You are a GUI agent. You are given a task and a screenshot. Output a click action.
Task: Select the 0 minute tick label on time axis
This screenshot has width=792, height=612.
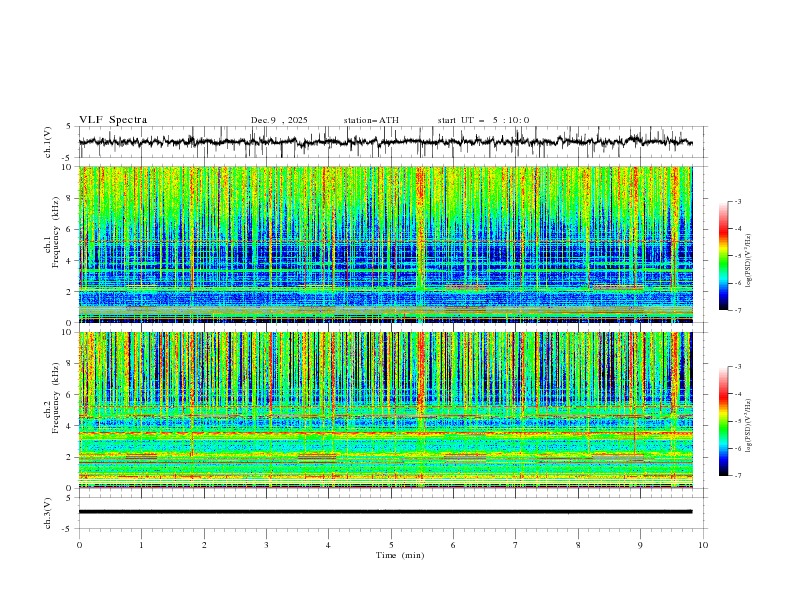(x=80, y=545)
